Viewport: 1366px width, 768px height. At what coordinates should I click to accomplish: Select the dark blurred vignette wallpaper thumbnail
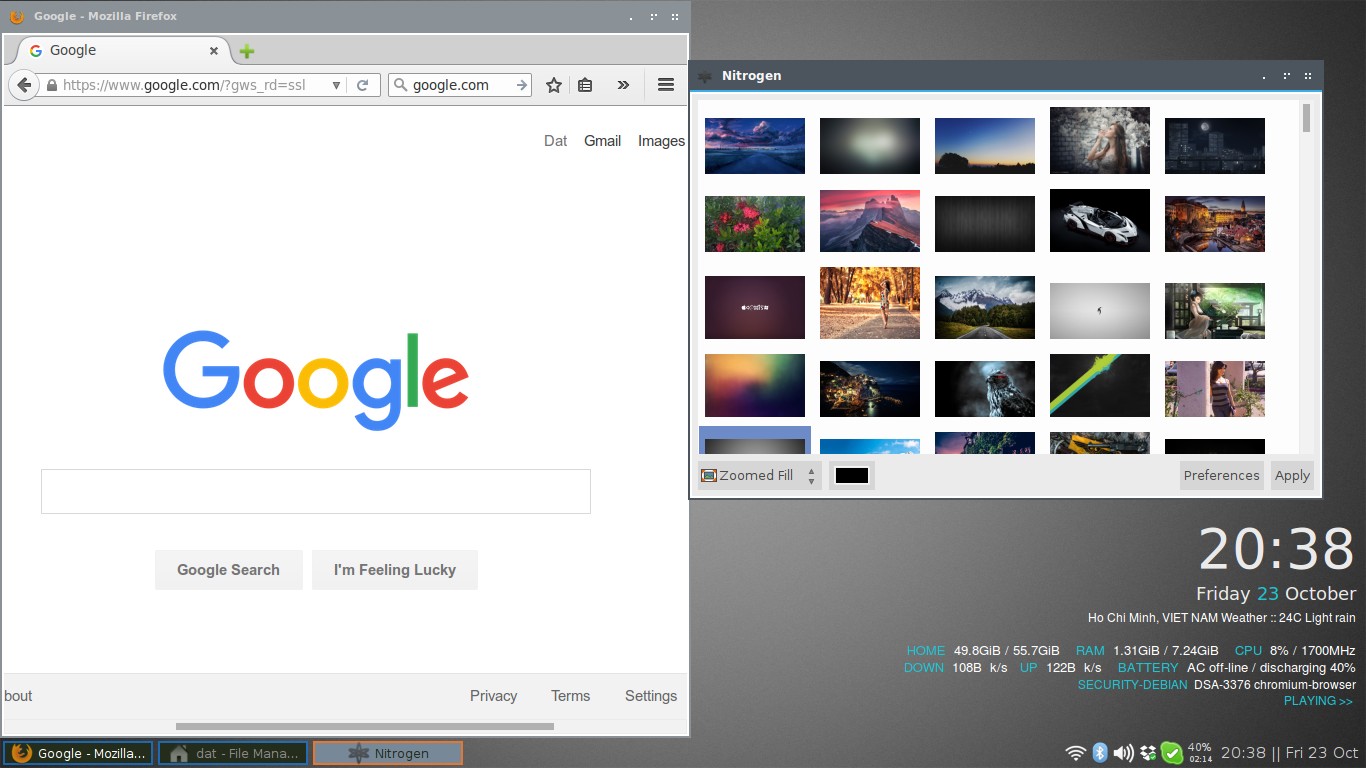pos(870,146)
